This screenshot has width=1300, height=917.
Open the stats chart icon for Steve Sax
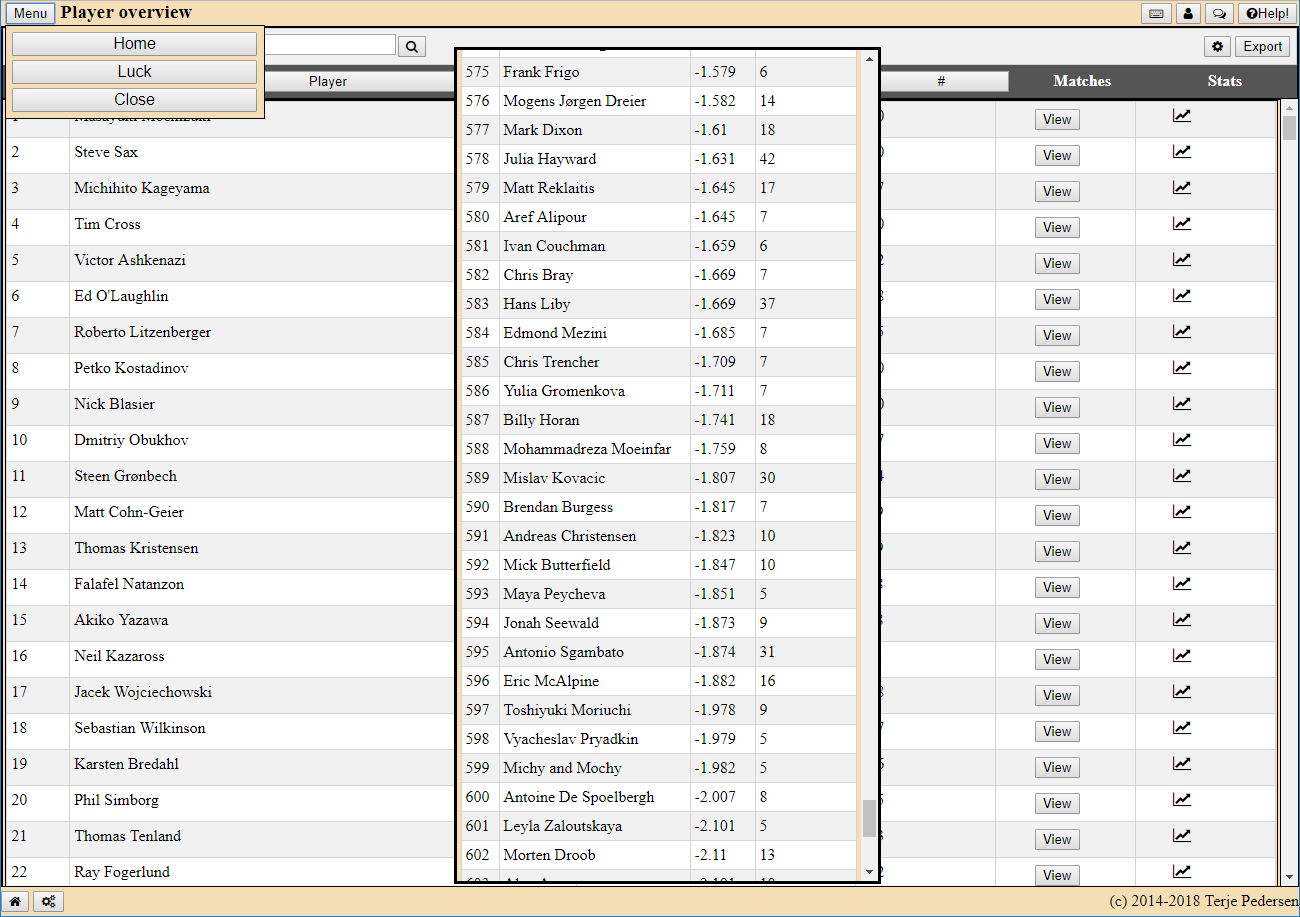1182,152
